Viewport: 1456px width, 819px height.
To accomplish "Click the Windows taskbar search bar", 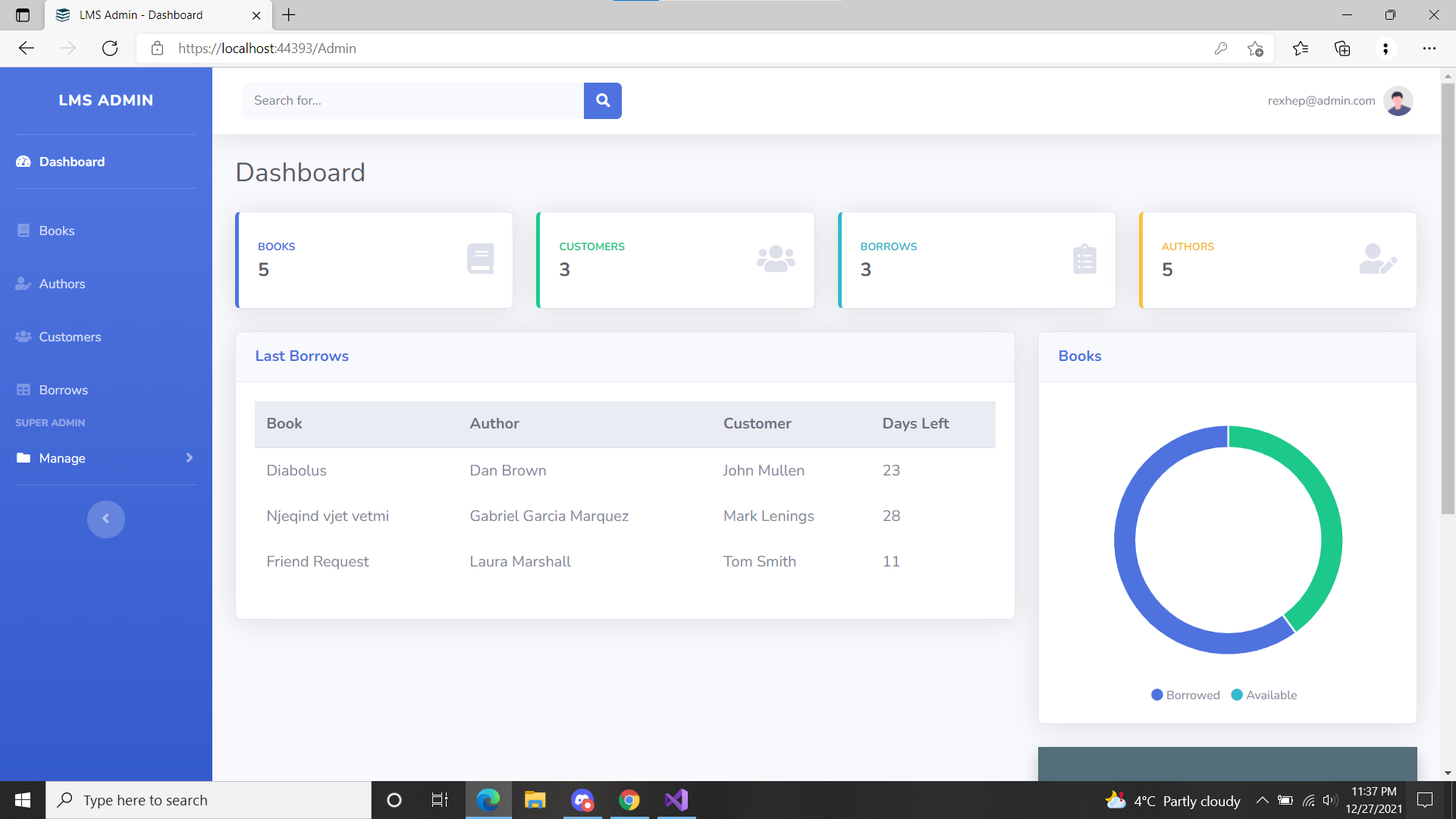I will click(197, 799).
